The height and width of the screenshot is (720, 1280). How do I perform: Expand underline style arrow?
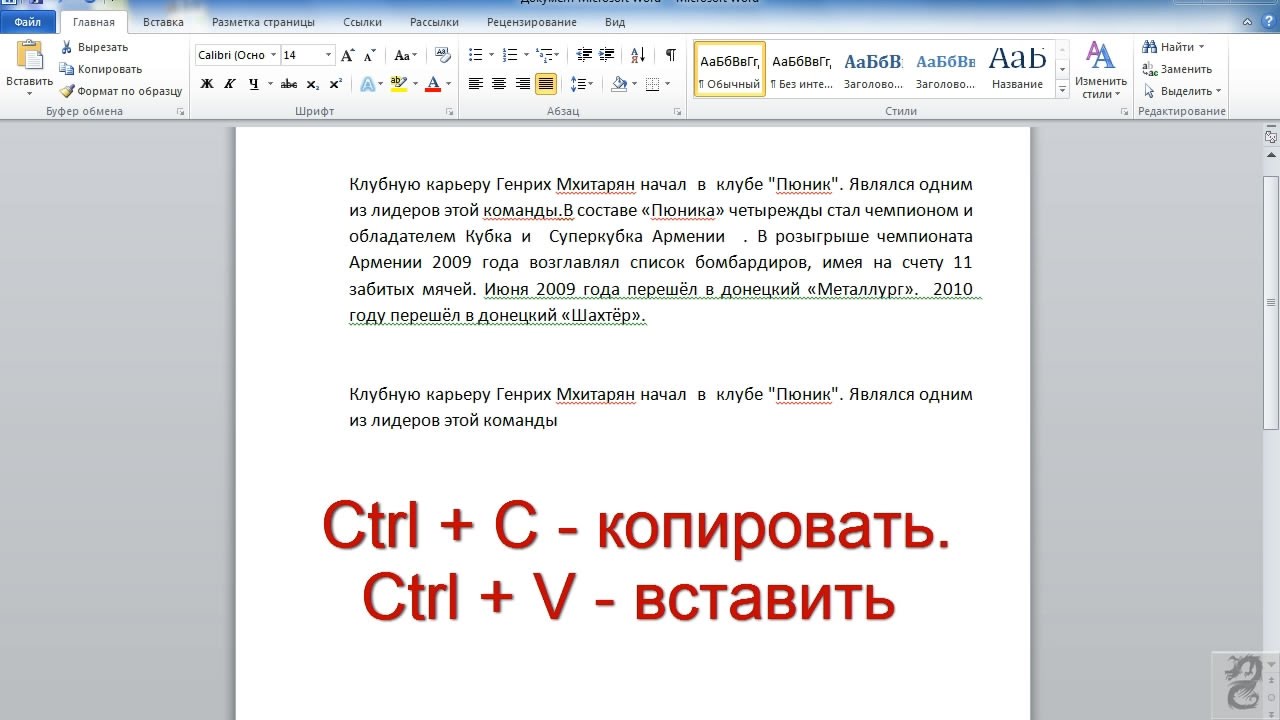click(x=270, y=84)
